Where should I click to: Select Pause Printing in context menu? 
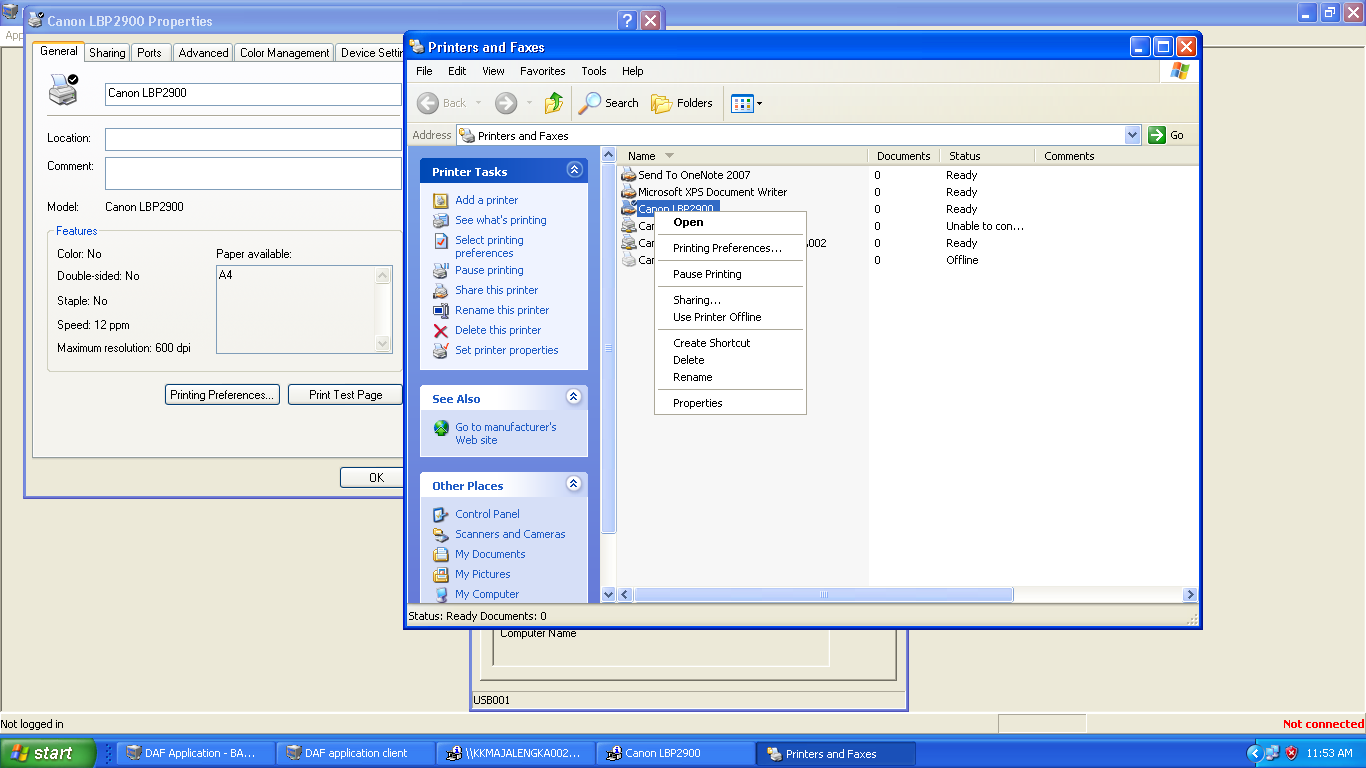tap(730, 274)
